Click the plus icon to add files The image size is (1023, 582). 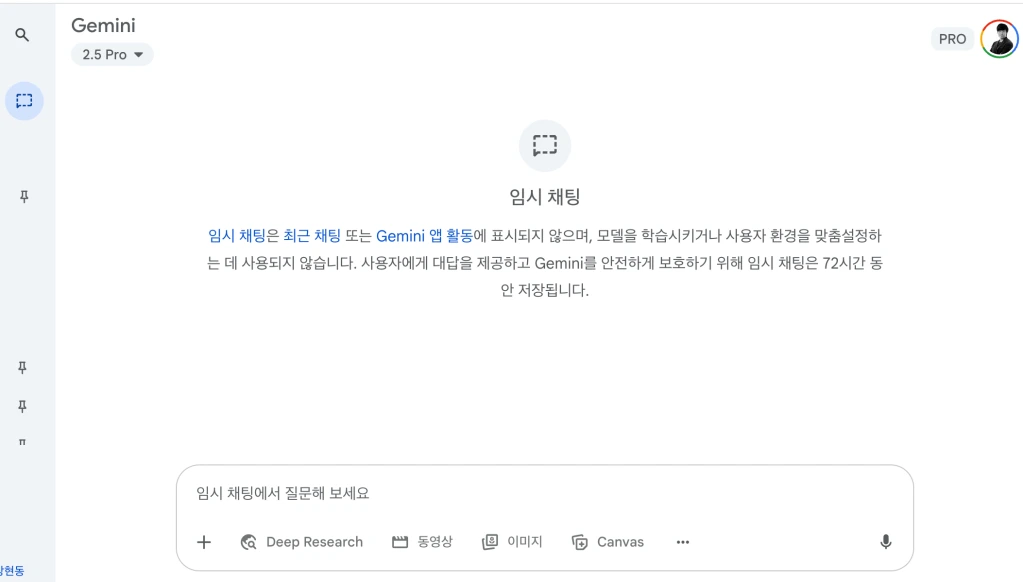(x=204, y=542)
